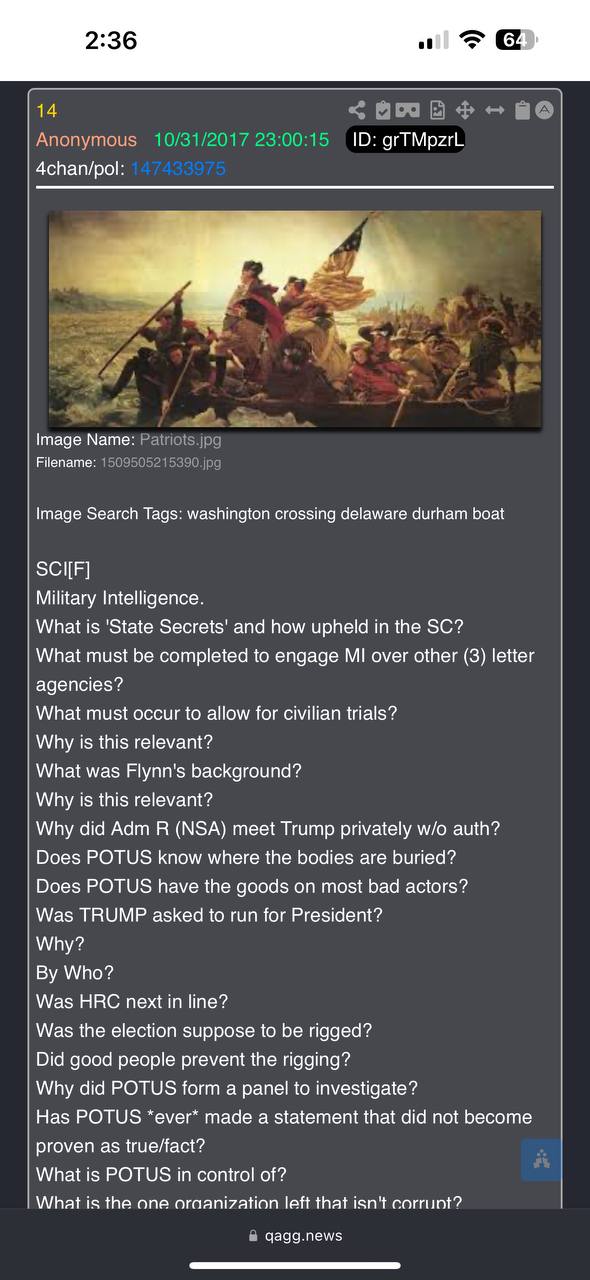The height and width of the screenshot is (1280, 590).
Task: Click the Patriots.jpg image name
Action: coord(180,439)
